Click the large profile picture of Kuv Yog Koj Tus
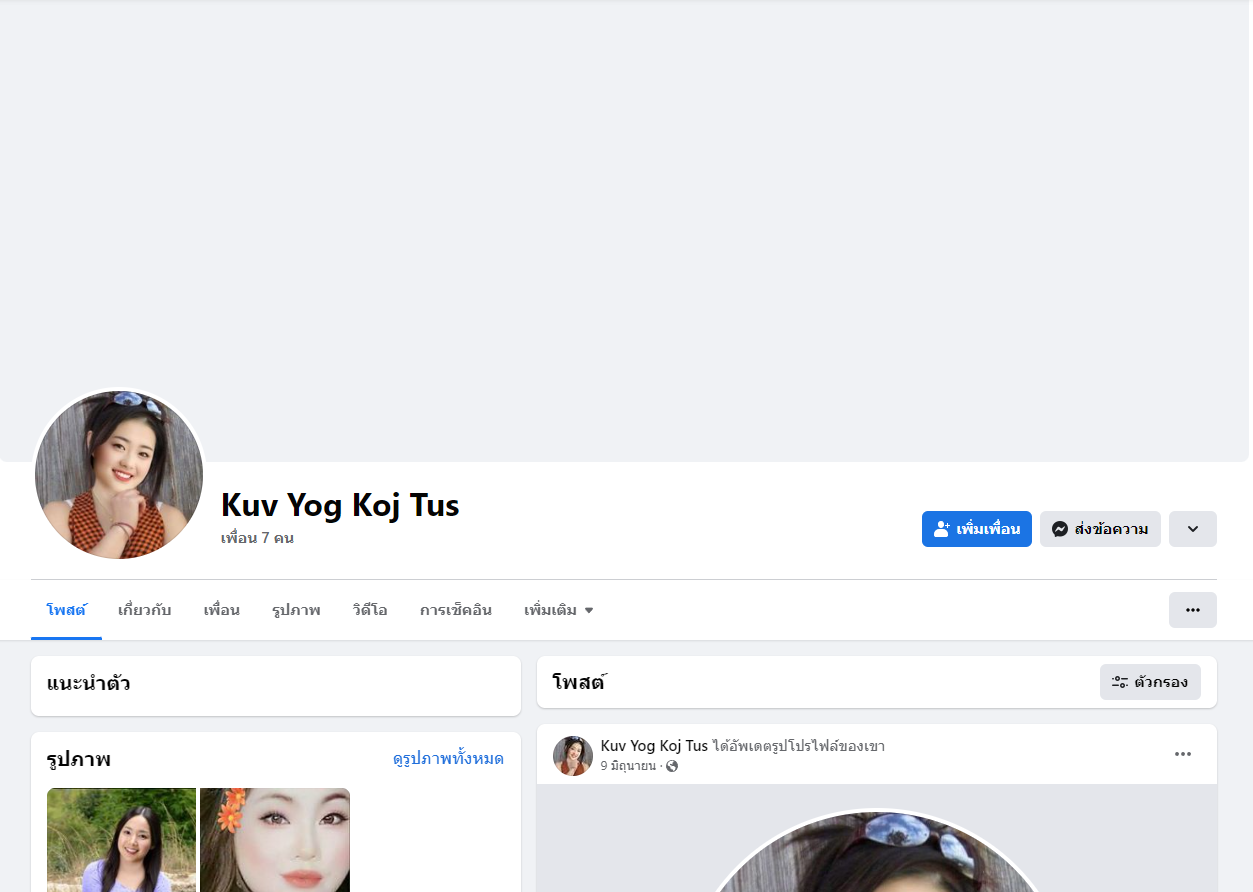The height and width of the screenshot is (892, 1253). pyautogui.click(x=119, y=475)
